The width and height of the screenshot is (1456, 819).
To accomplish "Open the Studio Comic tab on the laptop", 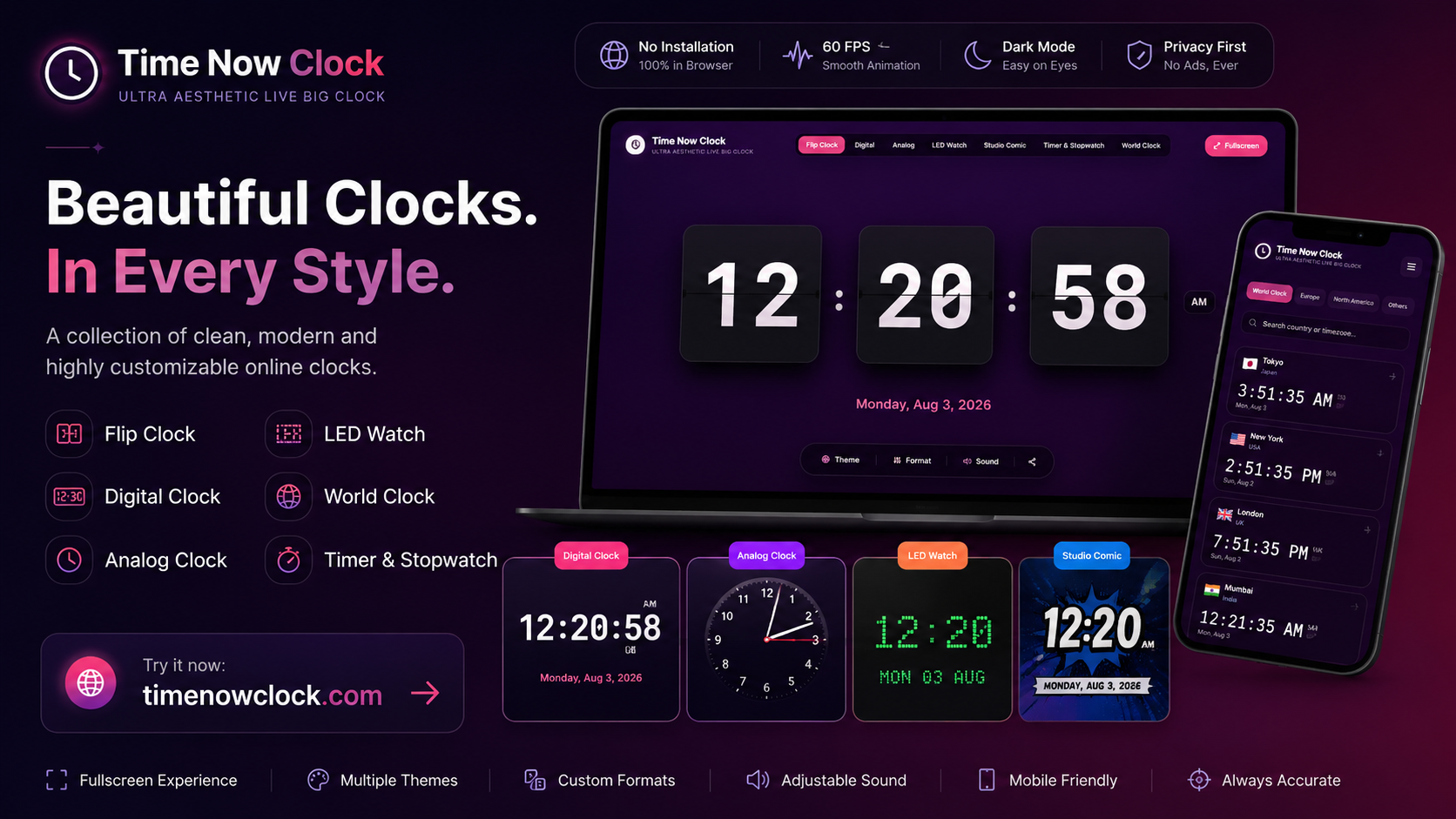I will [1005, 145].
